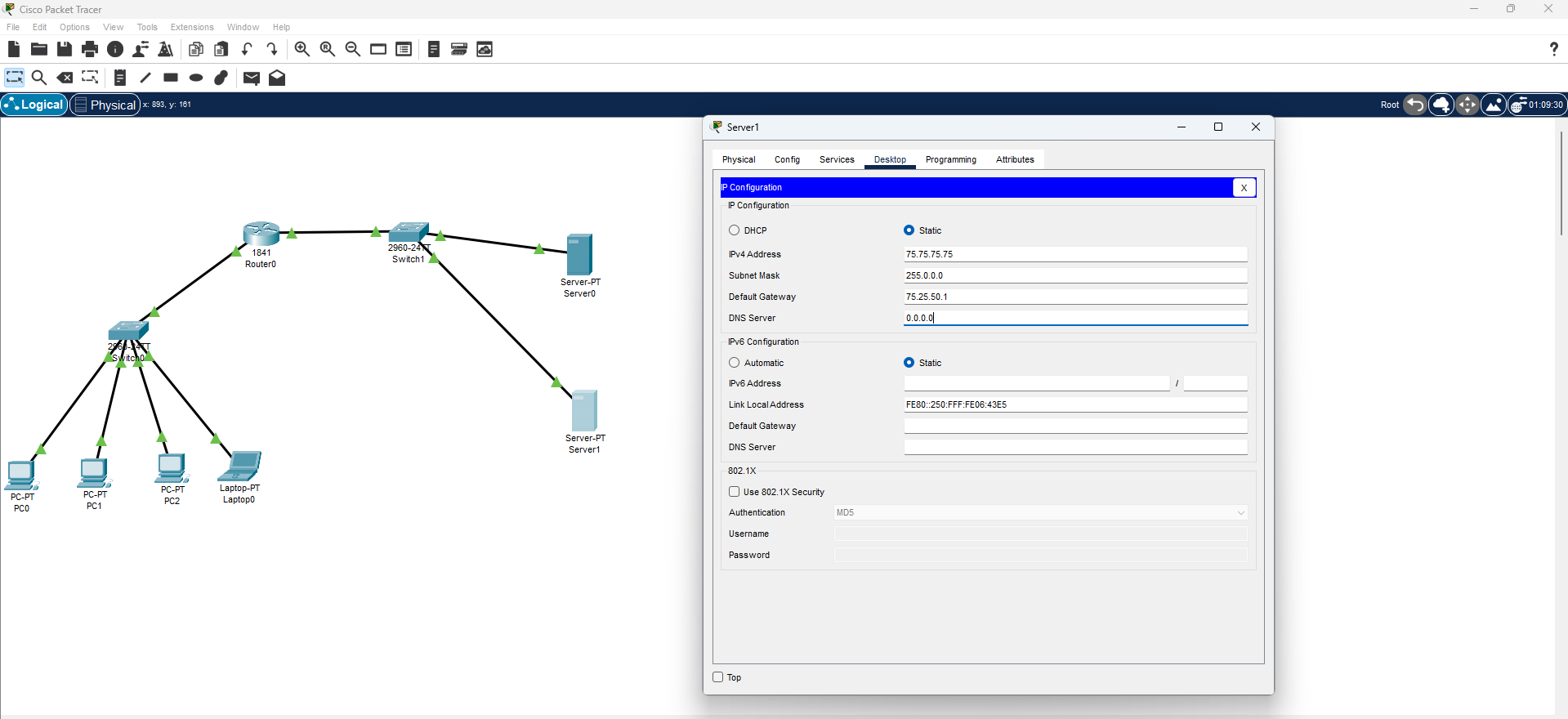Open the File menu

(x=13, y=27)
